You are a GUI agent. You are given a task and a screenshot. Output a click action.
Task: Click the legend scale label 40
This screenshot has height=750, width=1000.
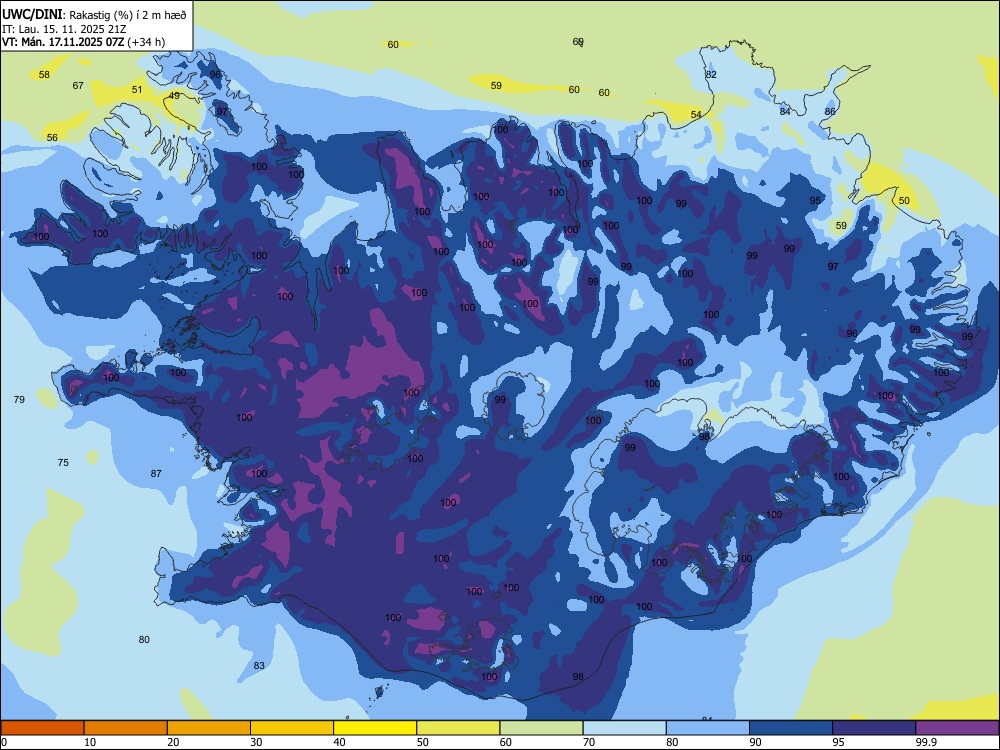click(340, 742)
